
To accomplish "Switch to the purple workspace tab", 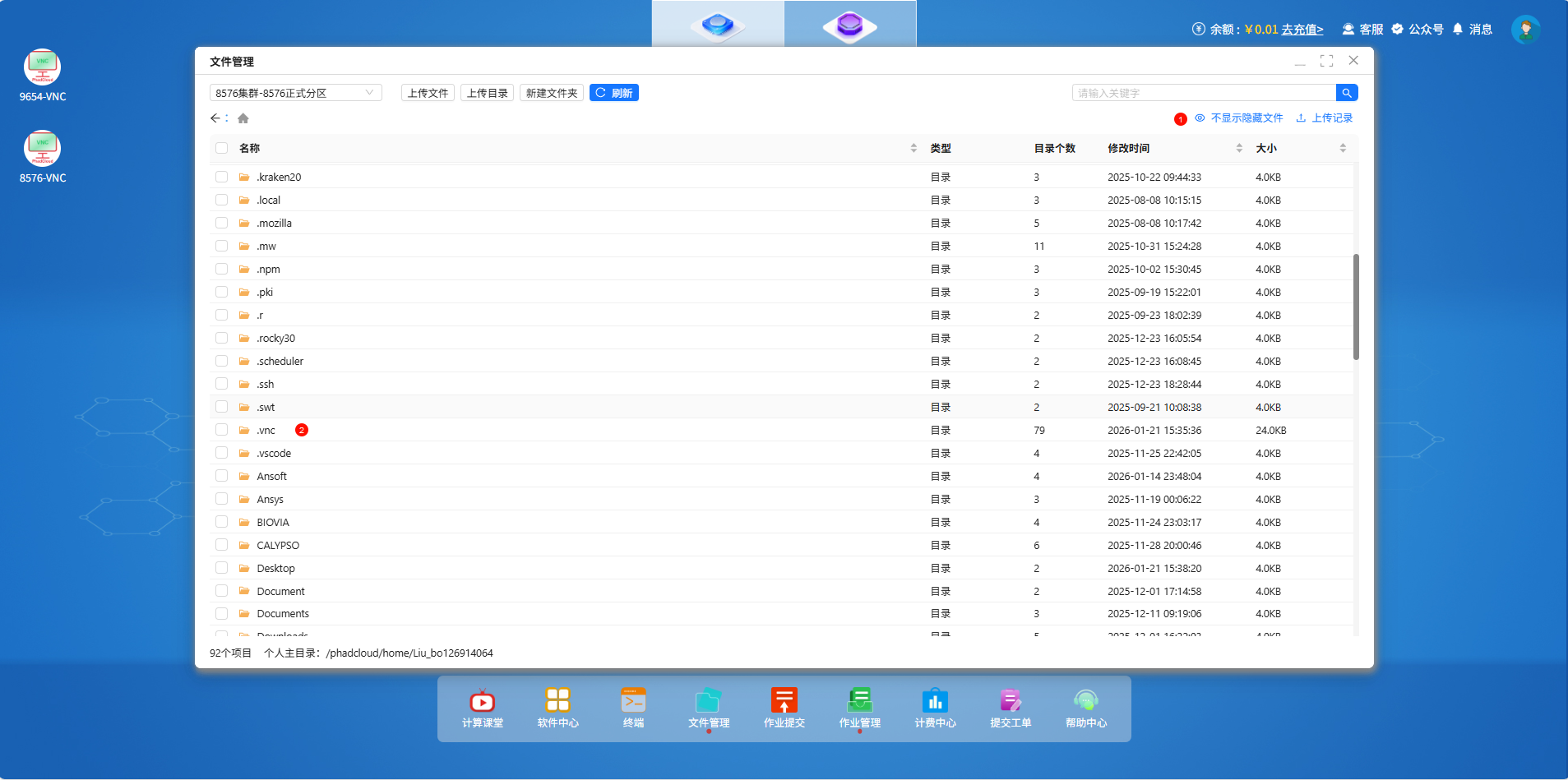I will point(849,25).
